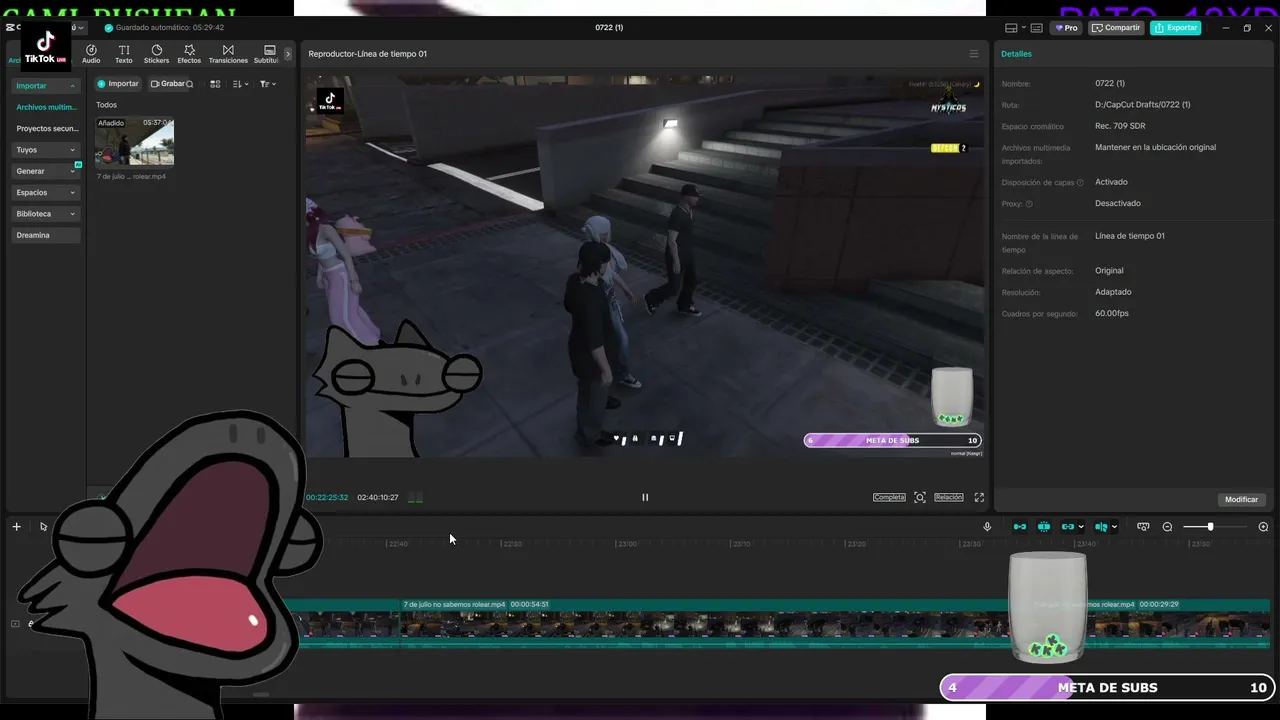Show info for Proxy setting
The height and width of the screenshot is (720, 1280).
coord(1029,204)
